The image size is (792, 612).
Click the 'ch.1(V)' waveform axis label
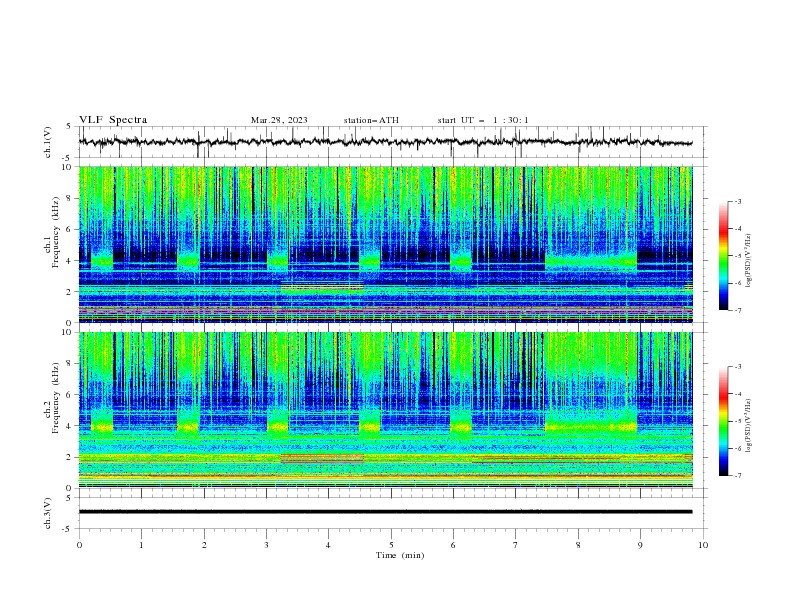[48, 142]
